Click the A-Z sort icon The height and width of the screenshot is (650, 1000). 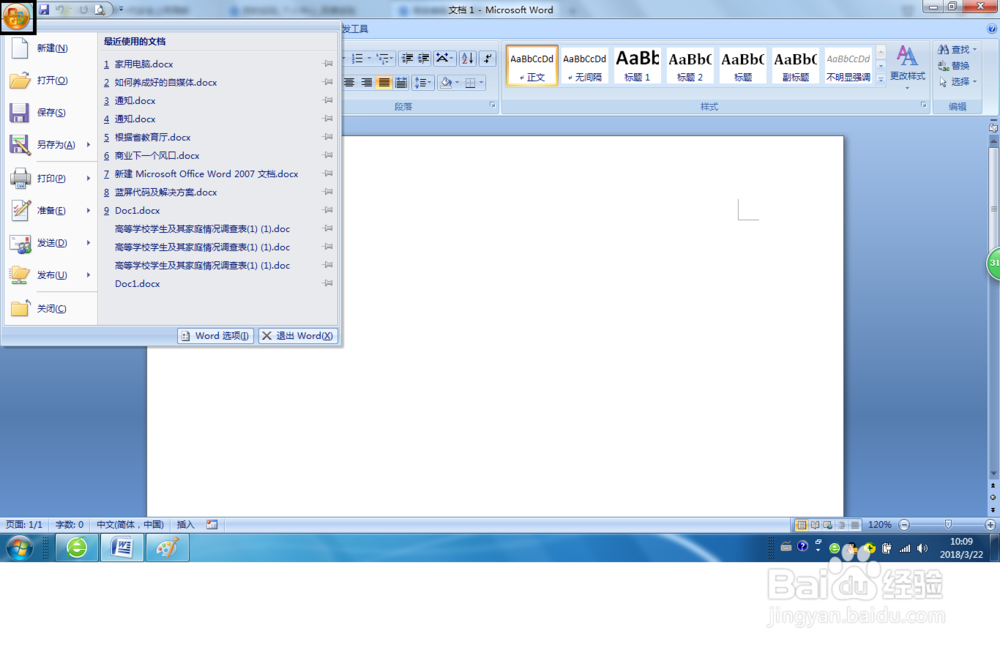click(467, 59)
